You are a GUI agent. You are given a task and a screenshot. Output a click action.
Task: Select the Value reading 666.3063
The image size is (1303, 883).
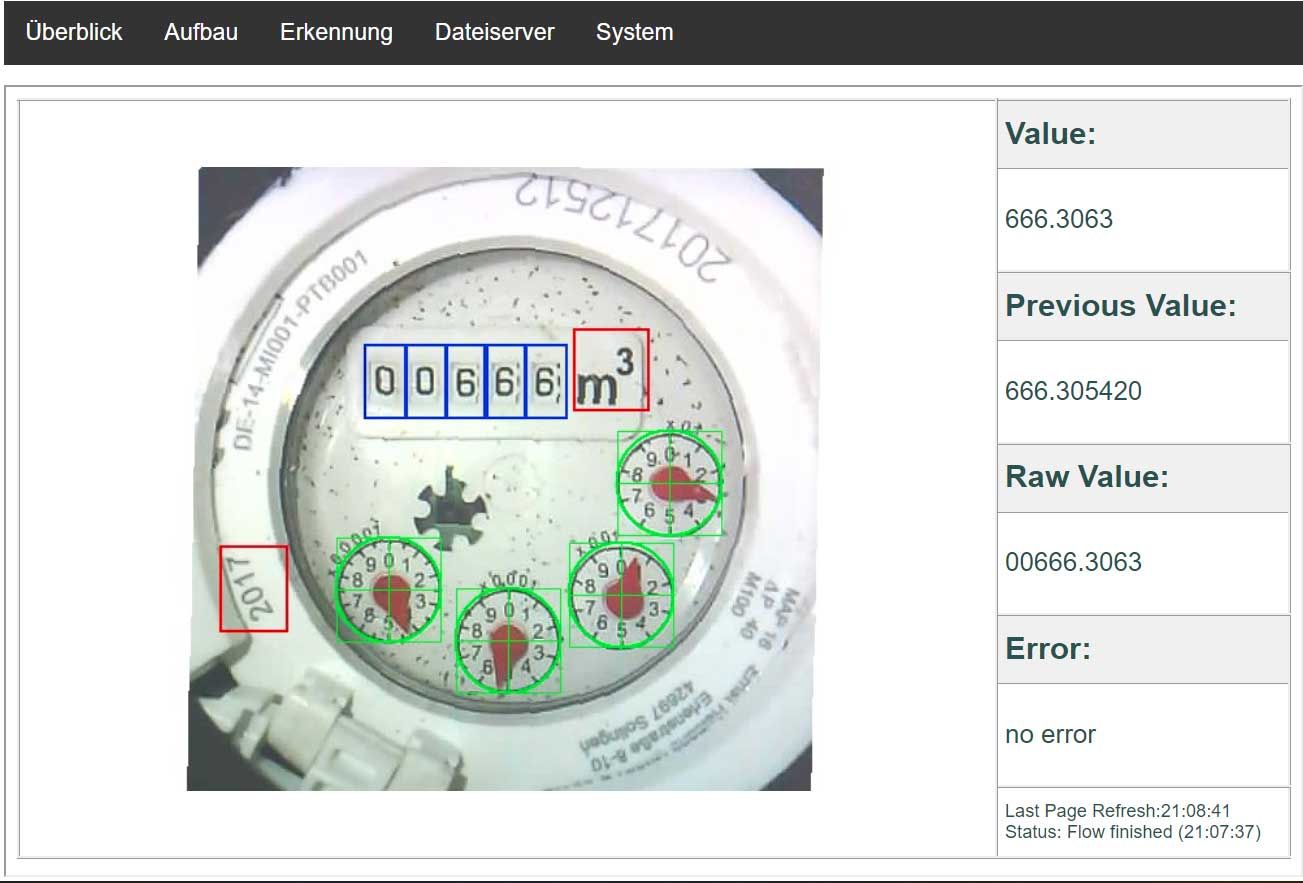pyautogui.click(x=1059, y=219)
